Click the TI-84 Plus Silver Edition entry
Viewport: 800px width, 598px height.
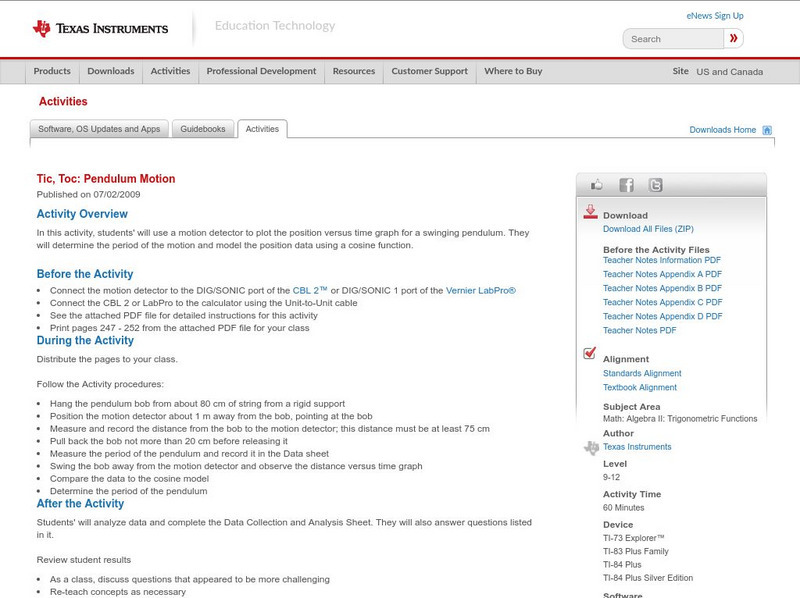648,578
